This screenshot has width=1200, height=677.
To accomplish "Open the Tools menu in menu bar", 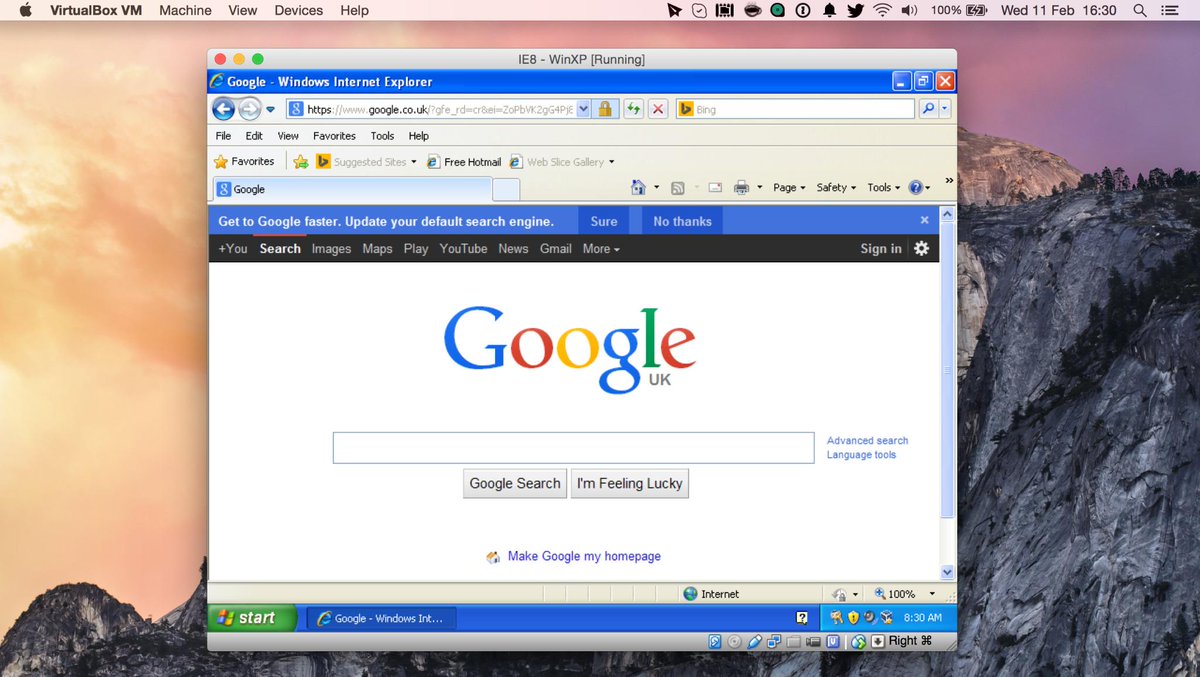I will pos(382,136).
